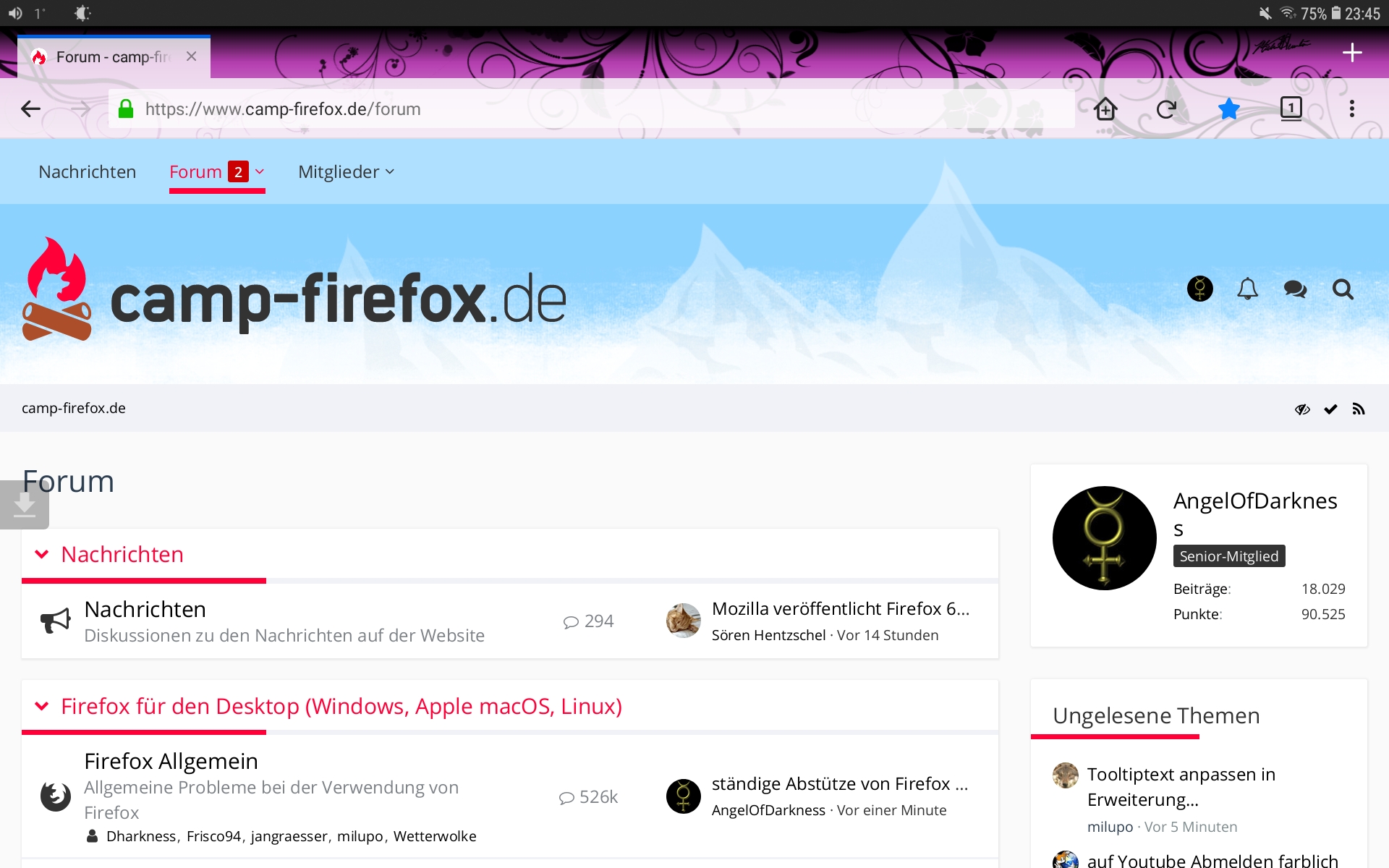This screenshot has height=868, width=1389.
Task: Open the conversations speech bubble icon
Action: (x=1295, y=289)
